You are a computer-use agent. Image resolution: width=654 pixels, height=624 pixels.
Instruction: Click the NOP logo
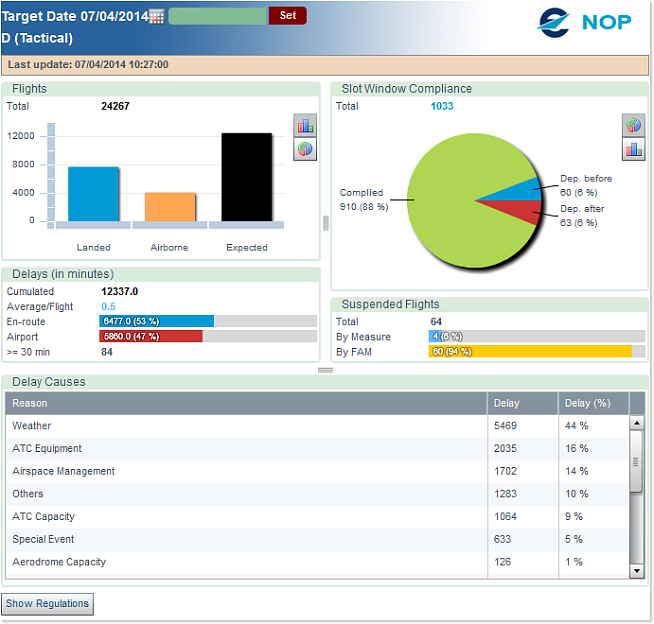click(x=585, y=22)
